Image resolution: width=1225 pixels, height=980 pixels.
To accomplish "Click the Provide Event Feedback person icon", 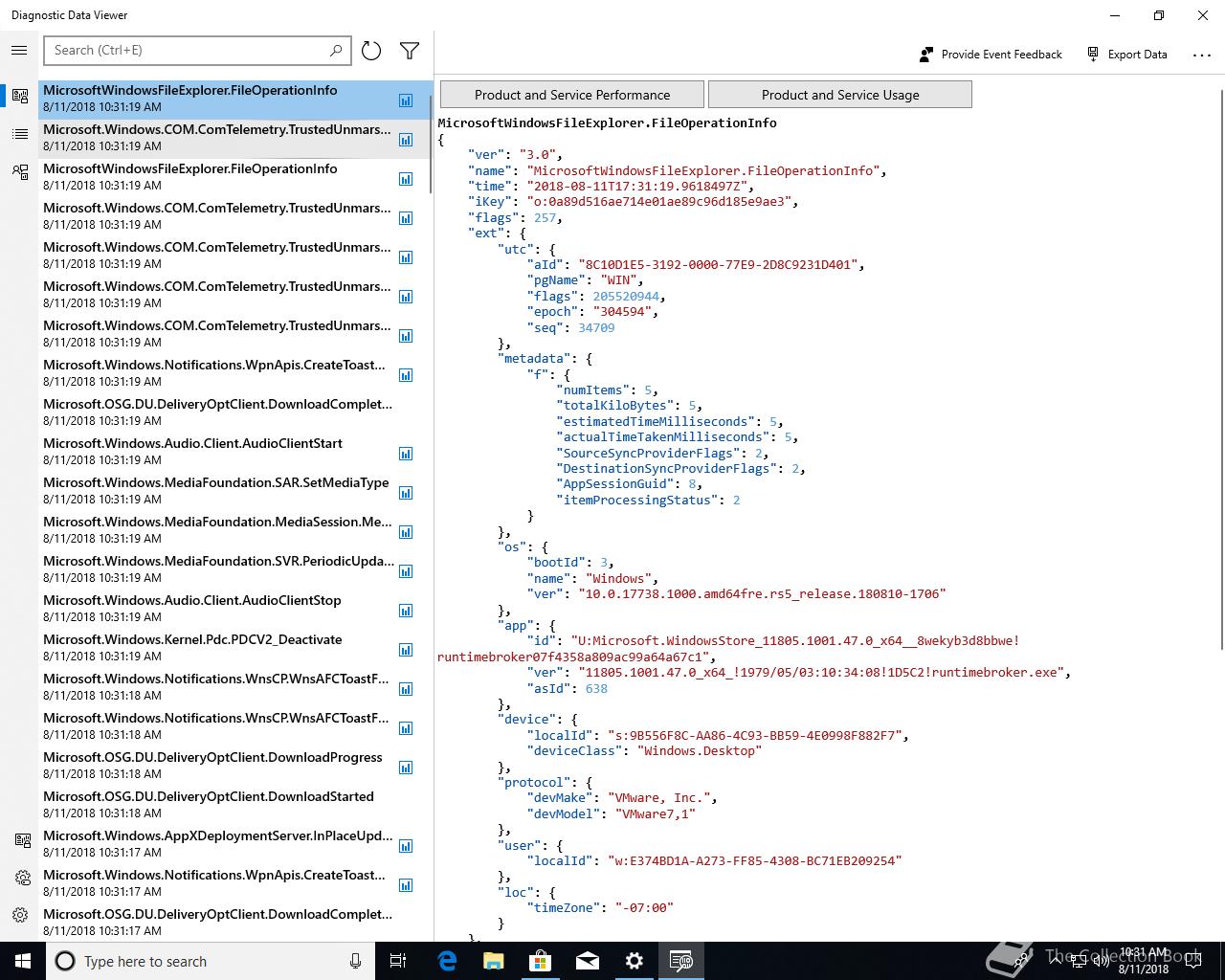I will click(x=925, y=55).
